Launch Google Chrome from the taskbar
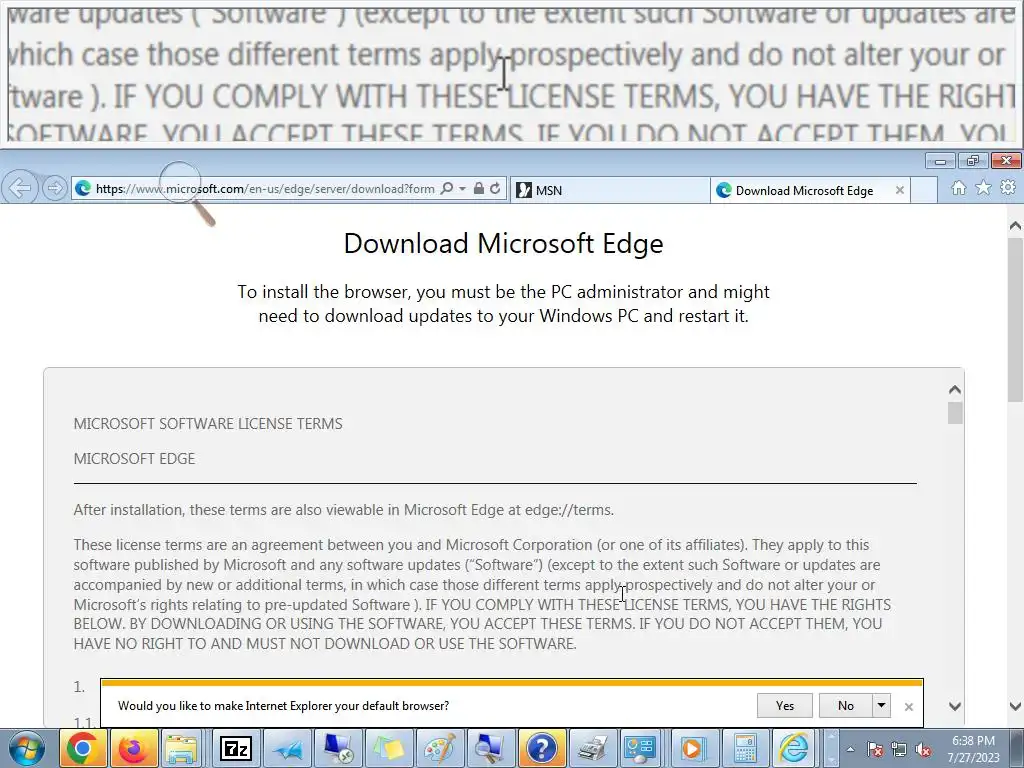This screenshot has height=768, width=1024. (x=82, y=748)
